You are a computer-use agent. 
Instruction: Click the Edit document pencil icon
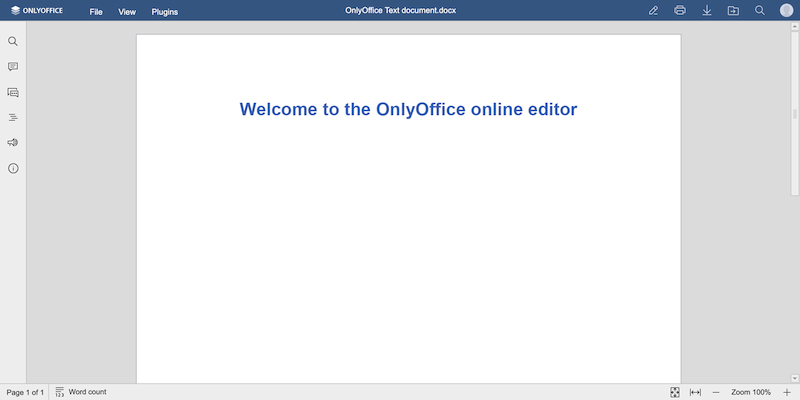[653, 11]
